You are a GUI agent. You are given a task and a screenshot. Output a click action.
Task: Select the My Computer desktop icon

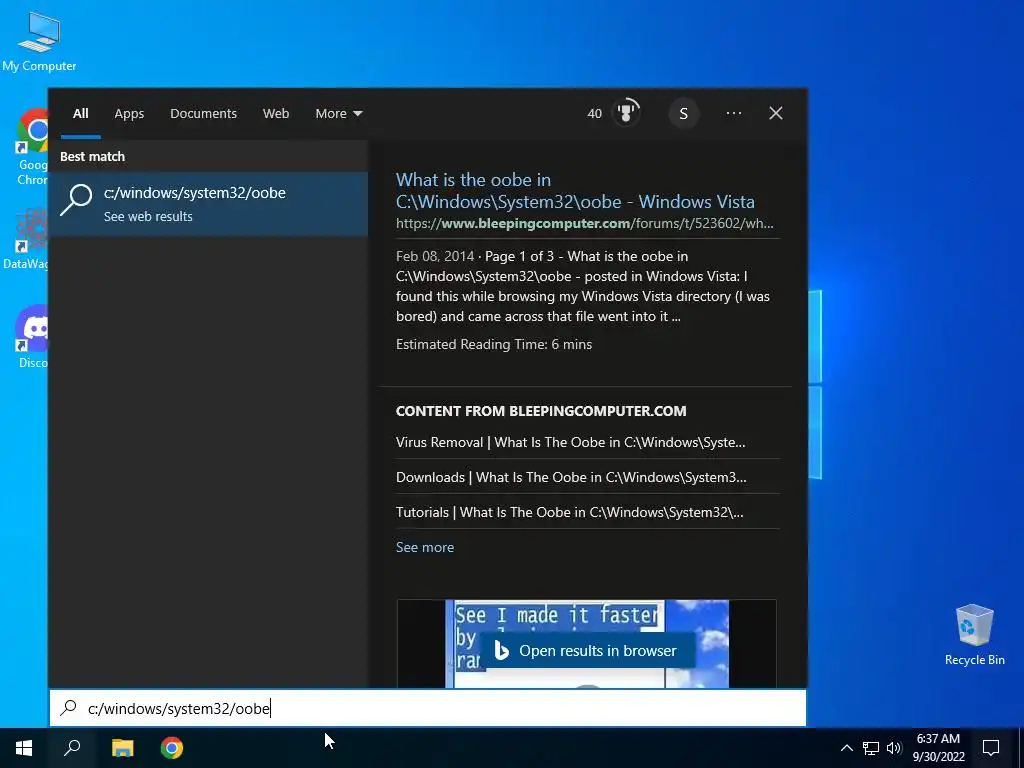tap(39, 41)
